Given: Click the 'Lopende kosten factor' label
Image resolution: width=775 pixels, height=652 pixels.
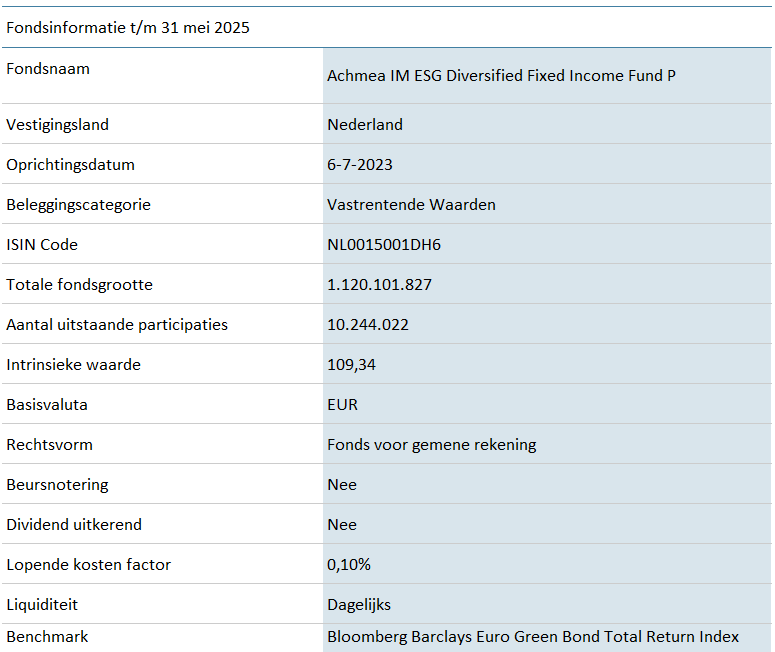Looking at the screenshot, I should 88,565.
